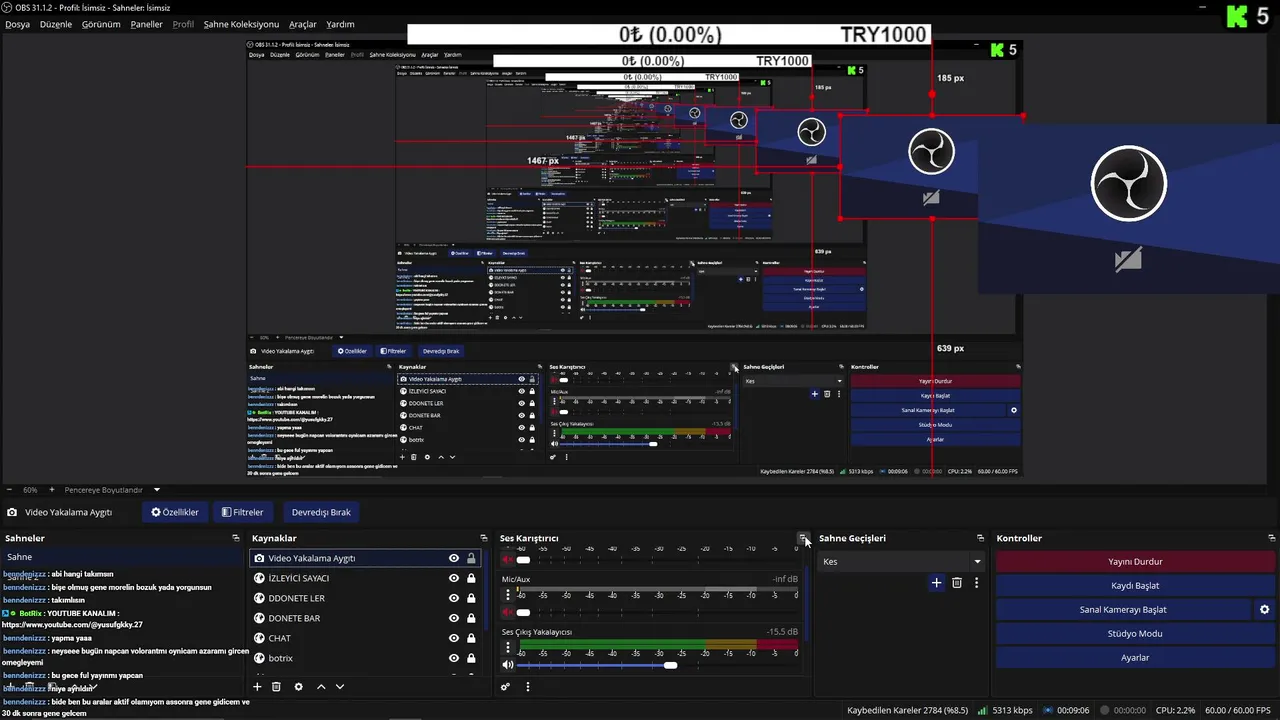Open source properties gear below Kaynaklar list
This screenshot has width=1280, height=720.
(x=298, y=687)
